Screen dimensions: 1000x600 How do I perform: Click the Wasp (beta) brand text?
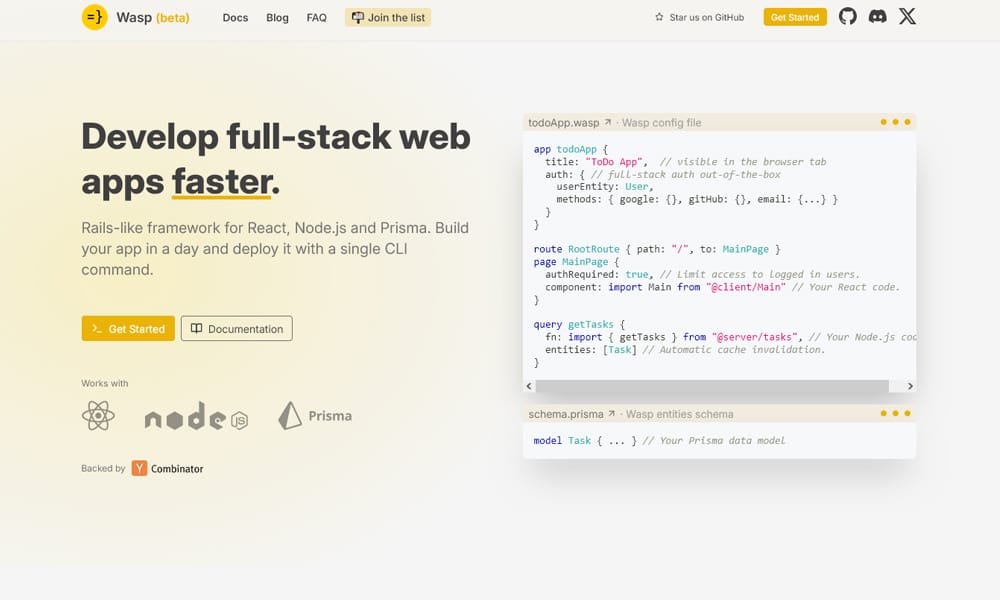153,18
